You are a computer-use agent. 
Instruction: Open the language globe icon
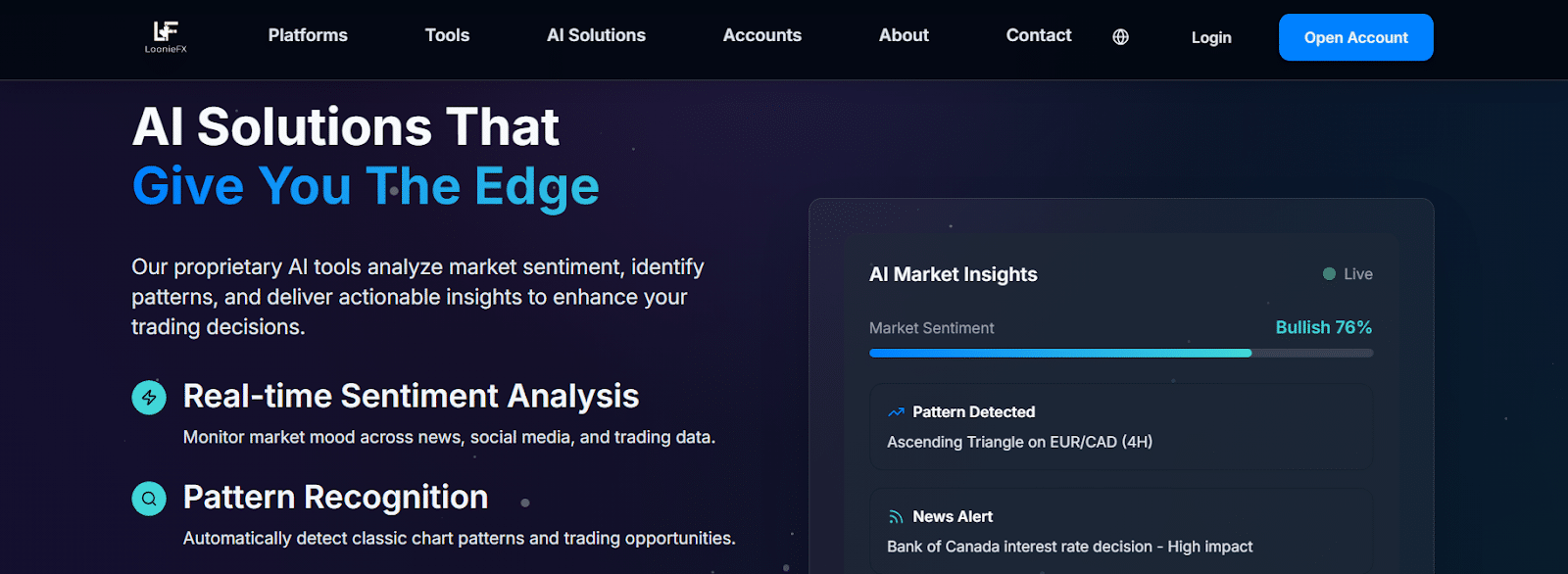tap(1121, 37)
